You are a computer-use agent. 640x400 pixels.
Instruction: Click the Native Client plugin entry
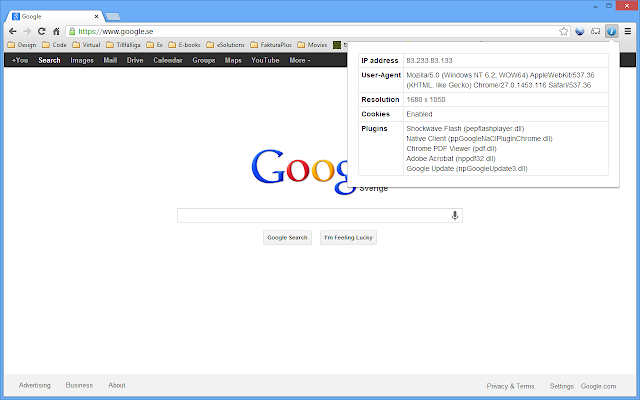(480, 139)
